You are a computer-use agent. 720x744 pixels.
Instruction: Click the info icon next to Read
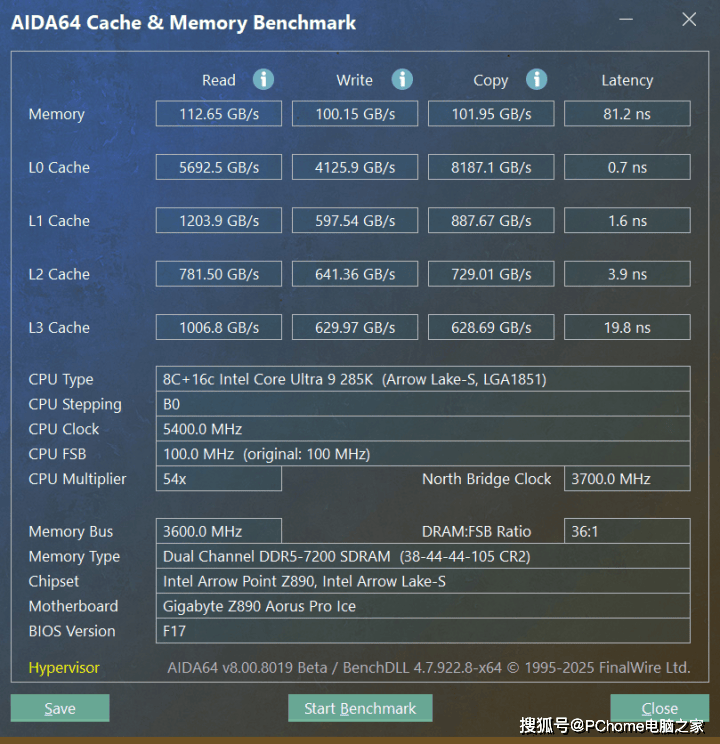pyautogui.click(x=263, y=80)
